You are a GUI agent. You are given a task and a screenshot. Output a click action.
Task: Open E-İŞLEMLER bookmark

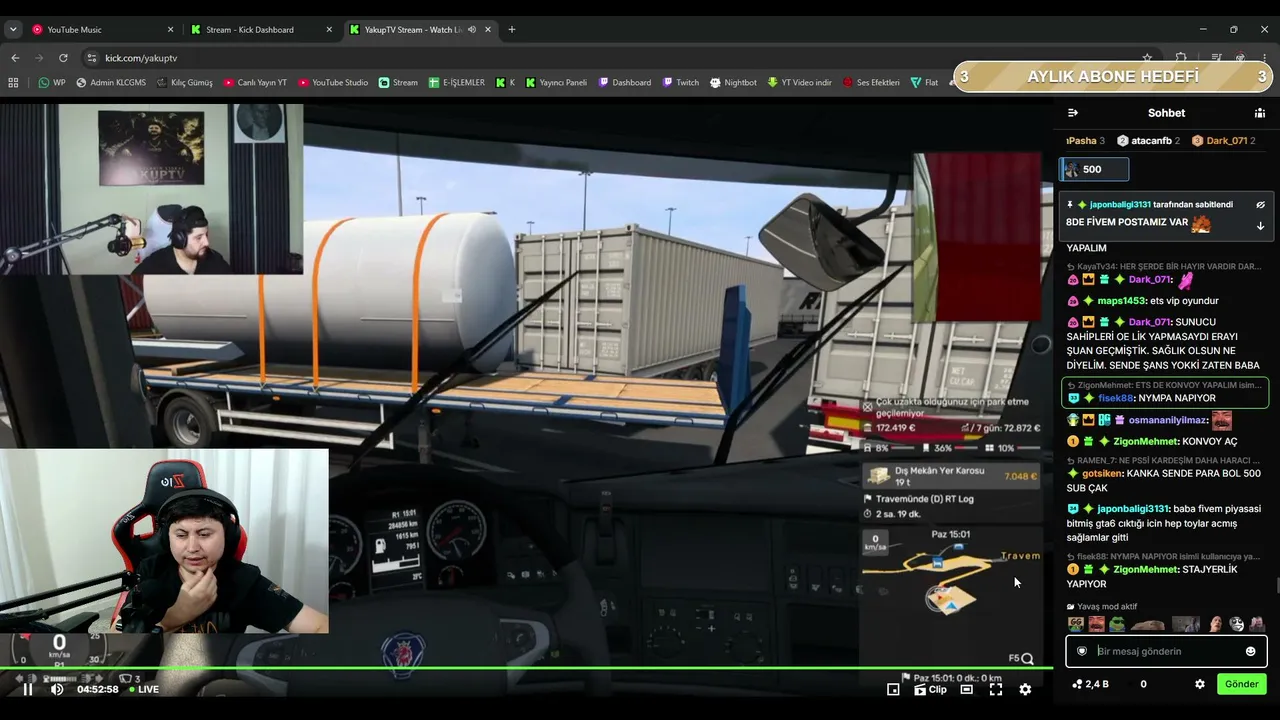point(457,83)
